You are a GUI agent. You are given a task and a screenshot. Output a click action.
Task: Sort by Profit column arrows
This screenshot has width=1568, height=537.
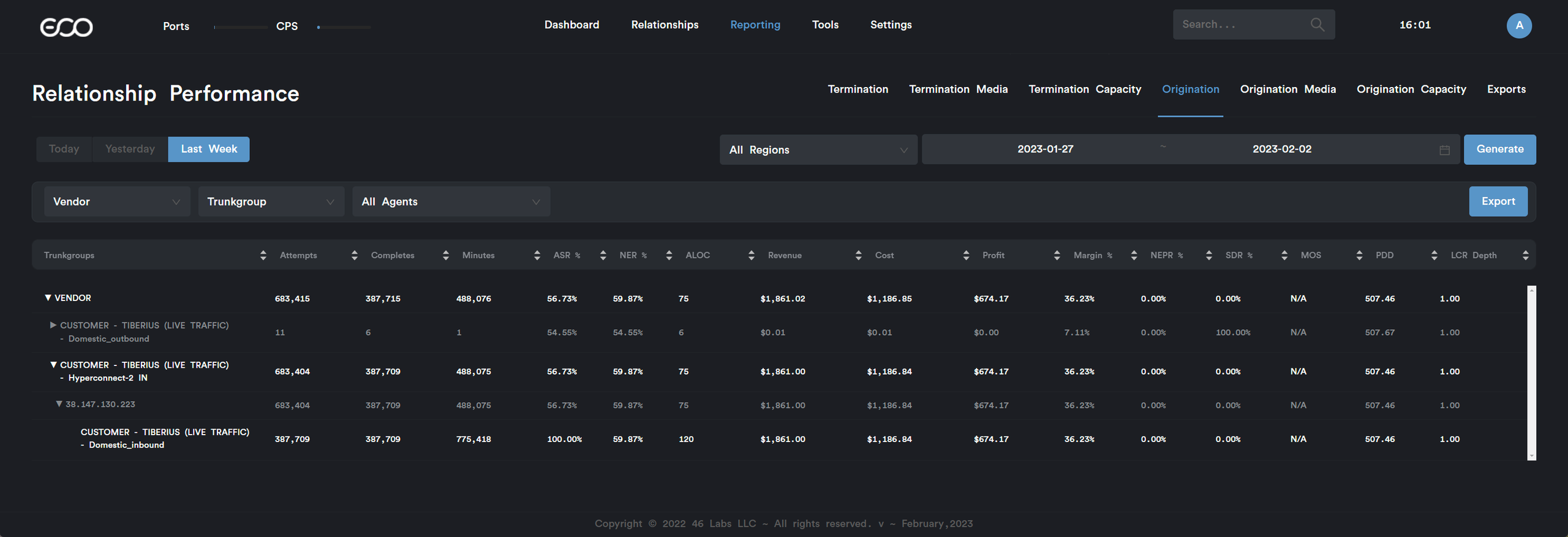(1057, 255)
